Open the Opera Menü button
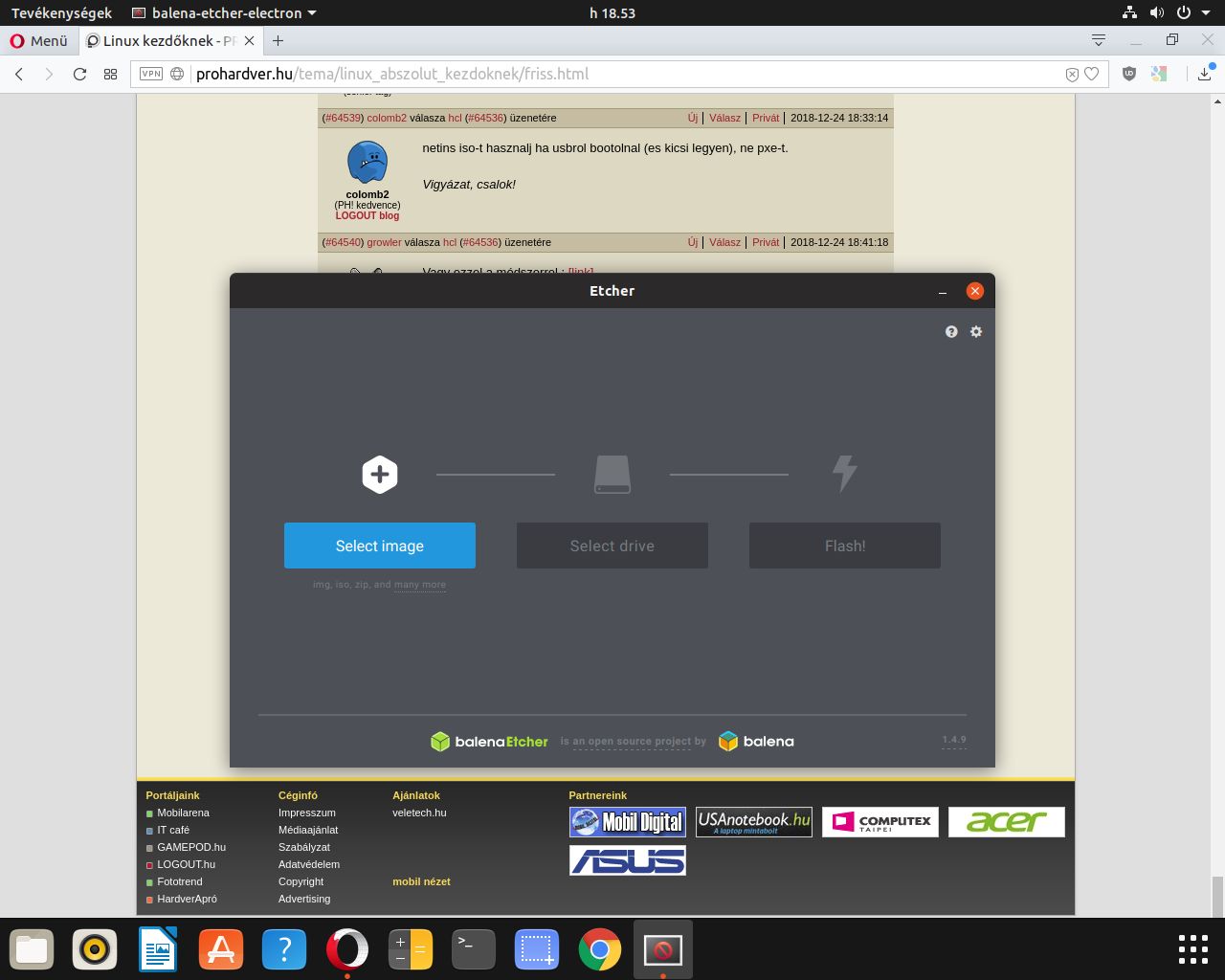Screen dimensions: 1225x980 (39, 41)
